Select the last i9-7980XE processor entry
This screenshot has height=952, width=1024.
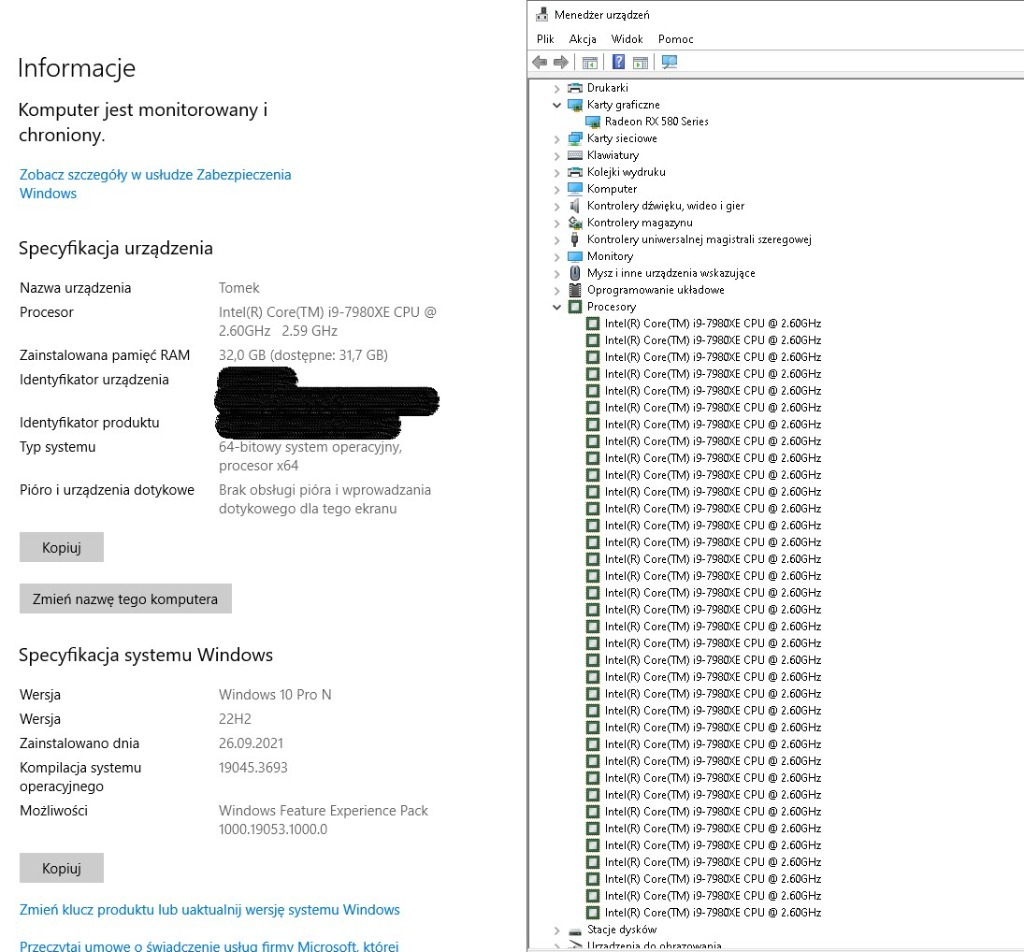(x=712, y=913)
